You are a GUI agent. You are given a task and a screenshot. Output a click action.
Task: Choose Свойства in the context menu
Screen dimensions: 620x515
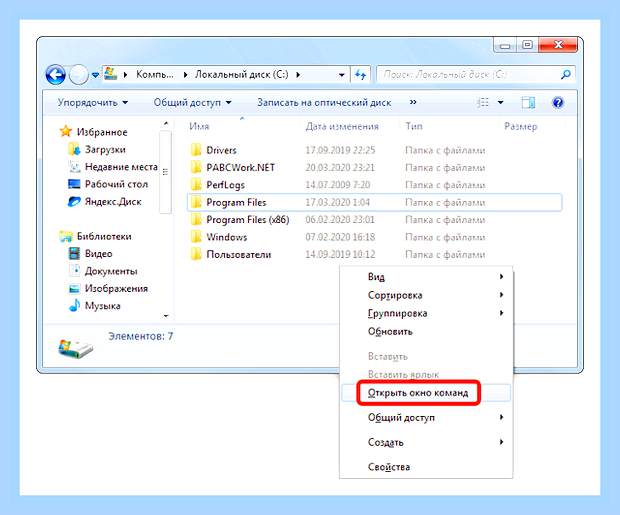(x=426, y=467)
